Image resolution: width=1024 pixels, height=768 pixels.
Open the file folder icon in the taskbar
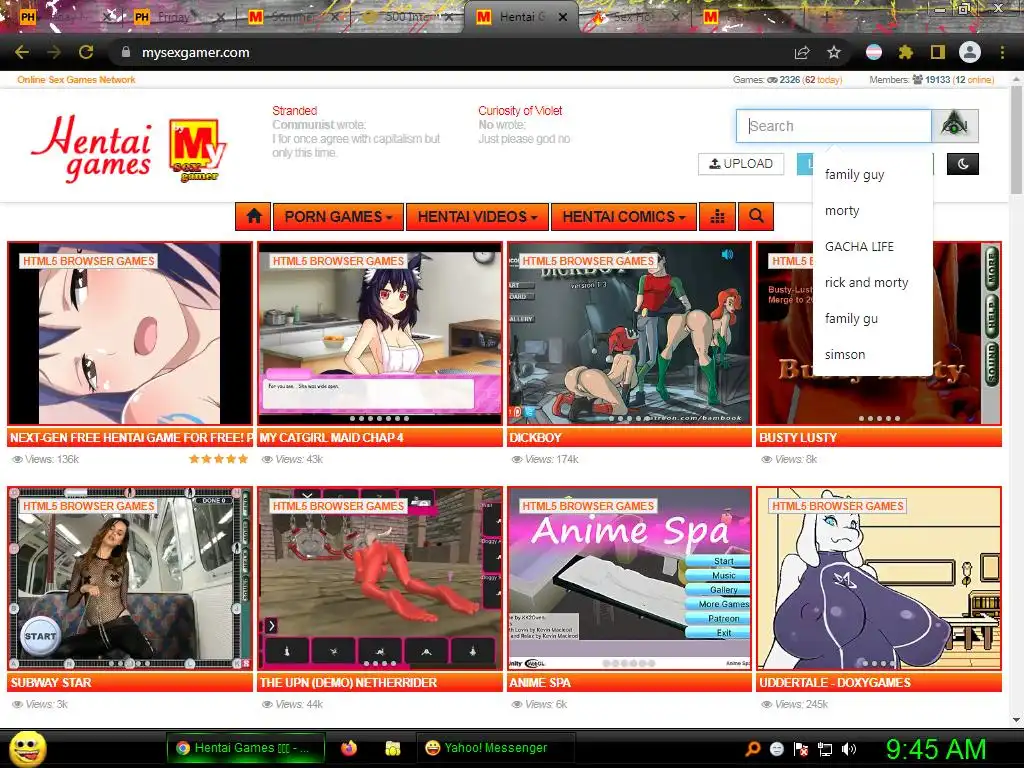tap(392, 748)
